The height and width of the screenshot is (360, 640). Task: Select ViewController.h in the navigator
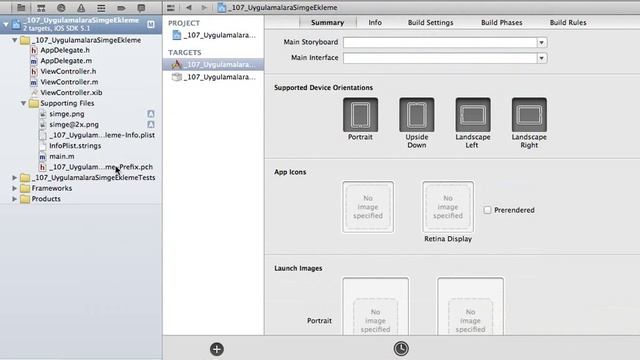[x=68, y=71]
